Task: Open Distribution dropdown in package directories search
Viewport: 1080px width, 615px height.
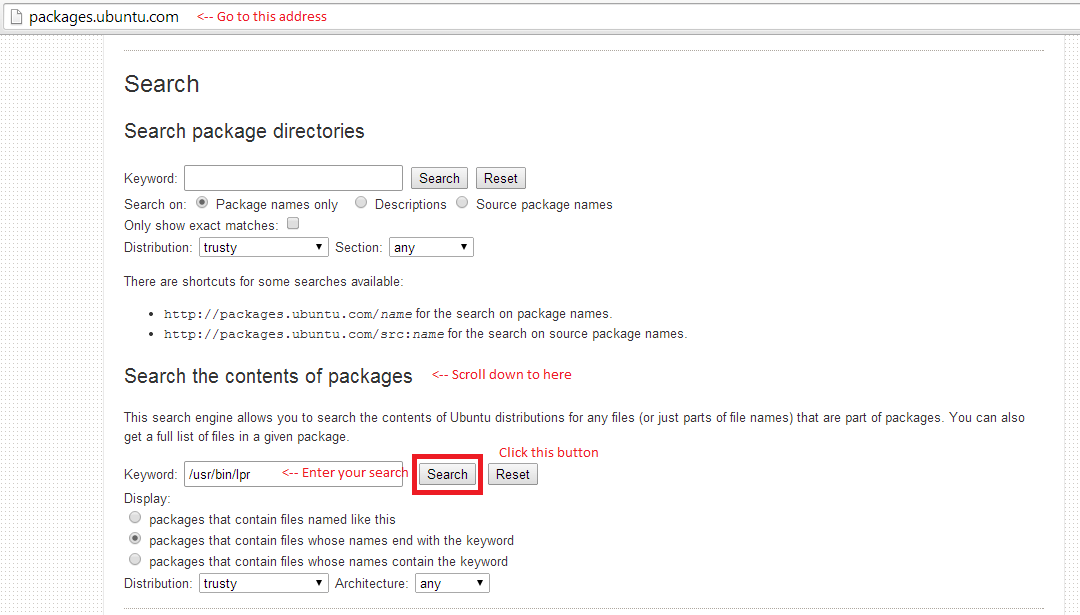Action: [264, 247]
